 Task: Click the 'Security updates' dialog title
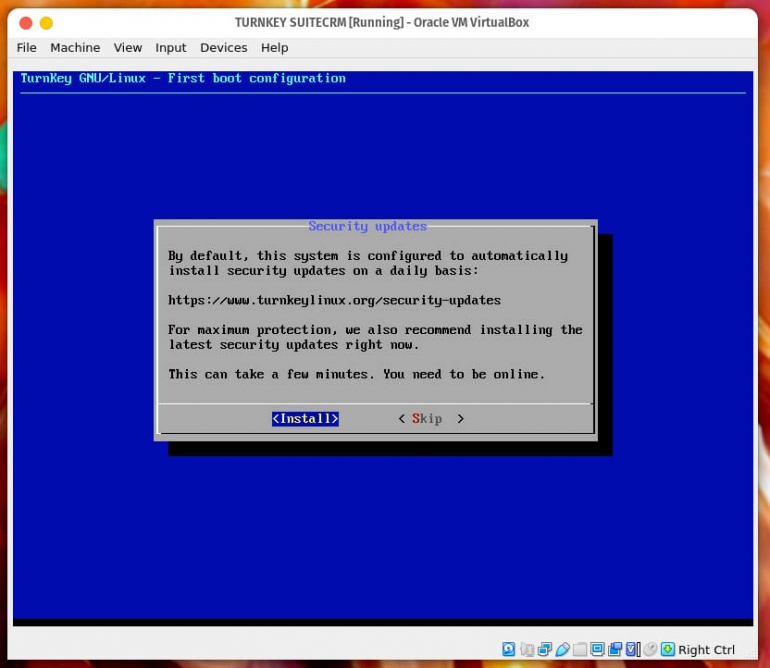click(x=367, y=226)
